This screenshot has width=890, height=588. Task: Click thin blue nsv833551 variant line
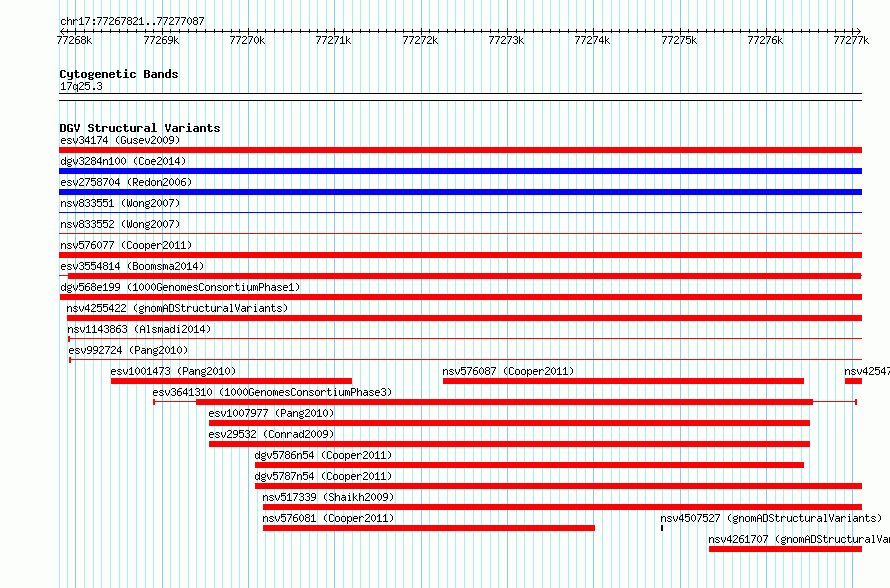coord(460,213)
